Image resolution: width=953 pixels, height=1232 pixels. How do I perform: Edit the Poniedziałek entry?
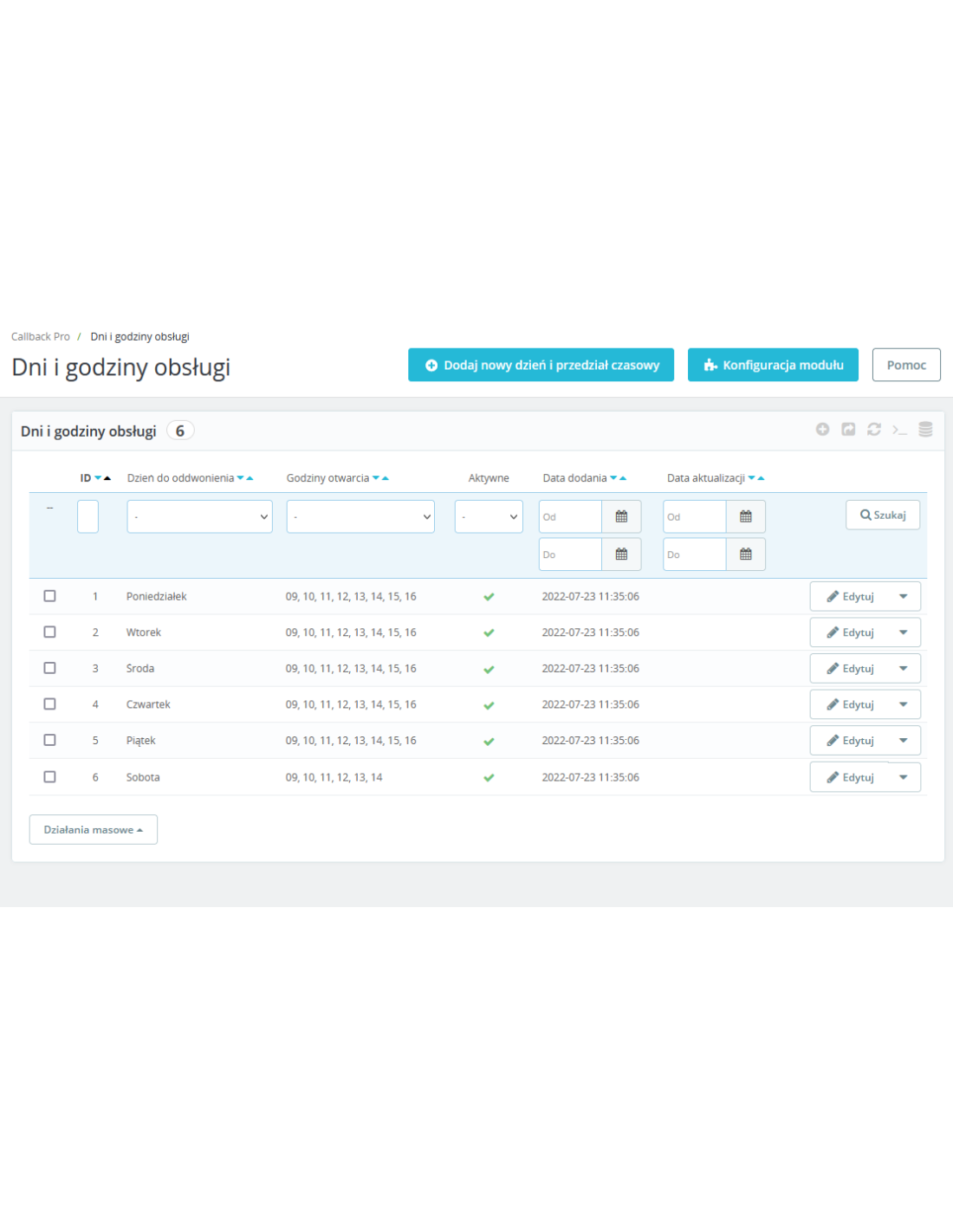(x=850, y=597)
